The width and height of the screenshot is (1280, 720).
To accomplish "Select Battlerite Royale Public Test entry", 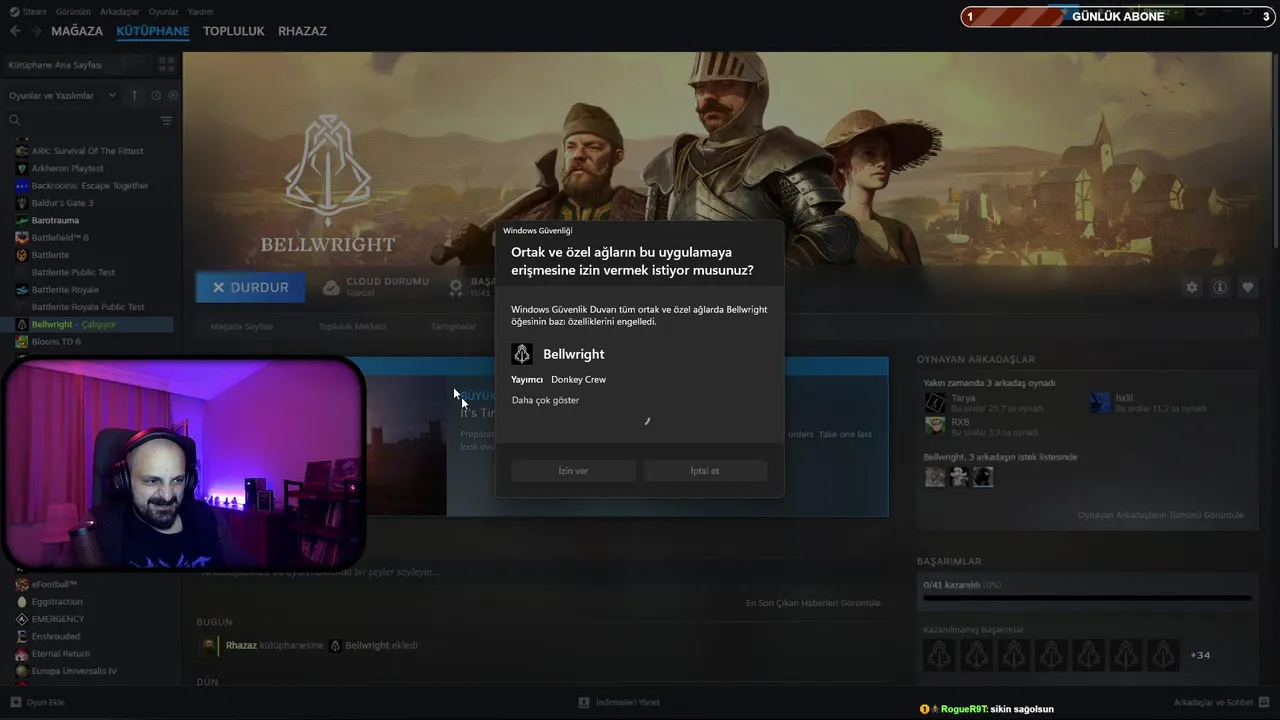I will (88, 307).
